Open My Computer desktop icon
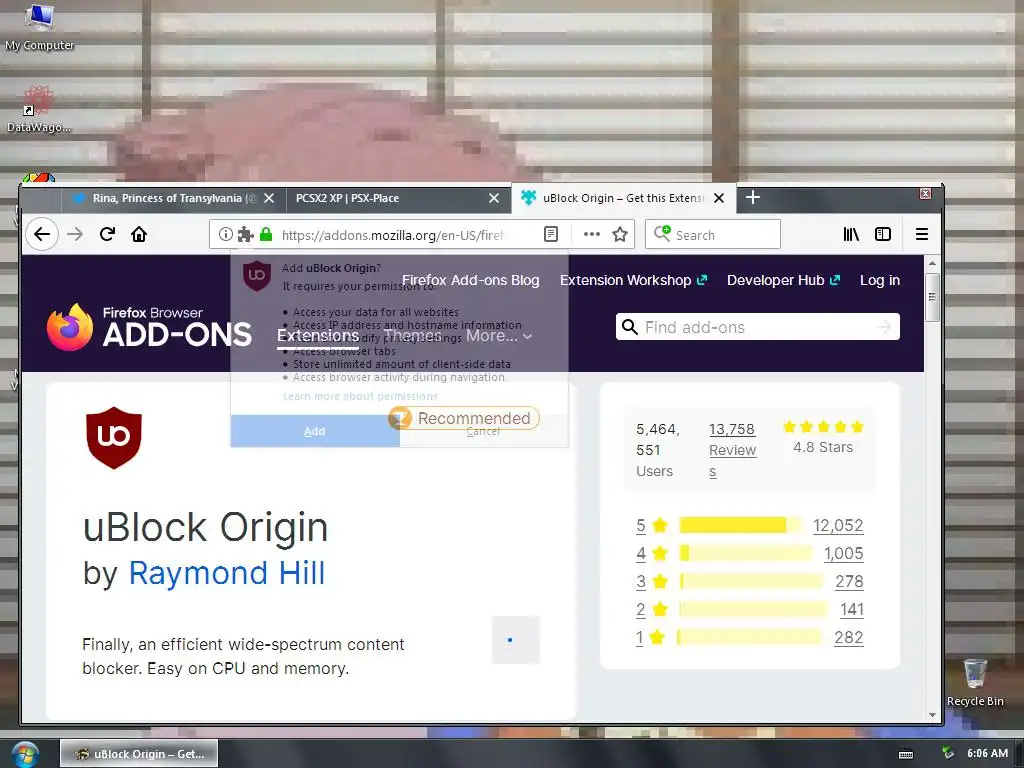The height and width of the screenshot is (768, 1024). click(39, 26)
